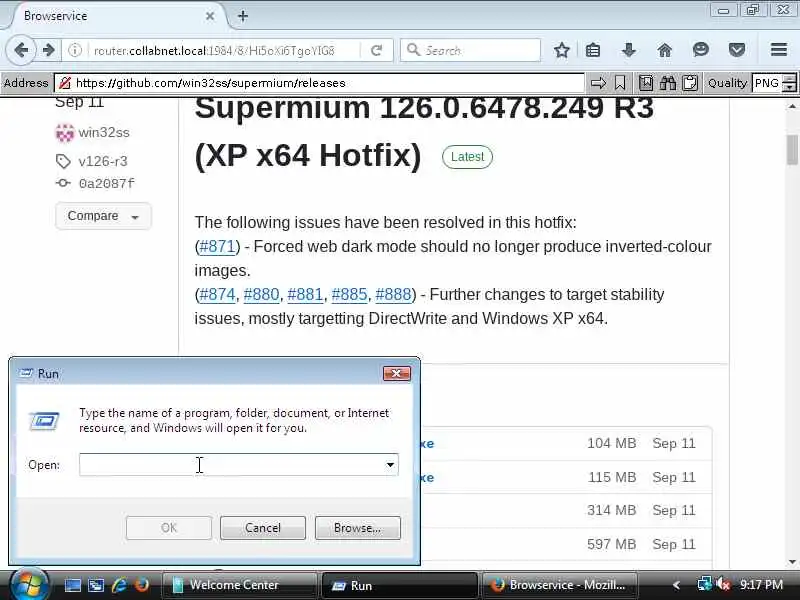This screenshot has height=600, width=800.
Task: Adjust Quality stepper arrows
Action: (789, 83)
